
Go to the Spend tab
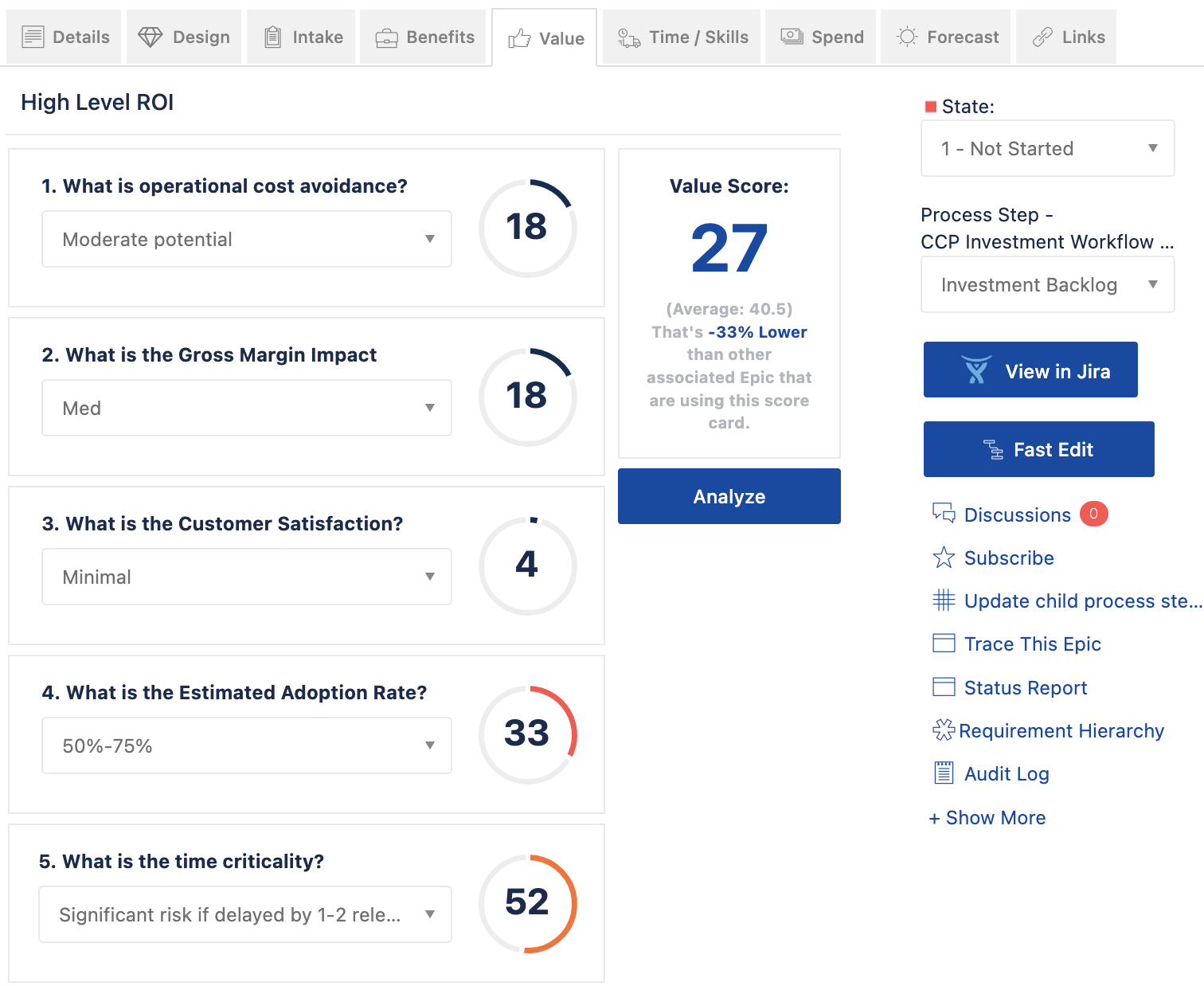(x=821, y=37)
